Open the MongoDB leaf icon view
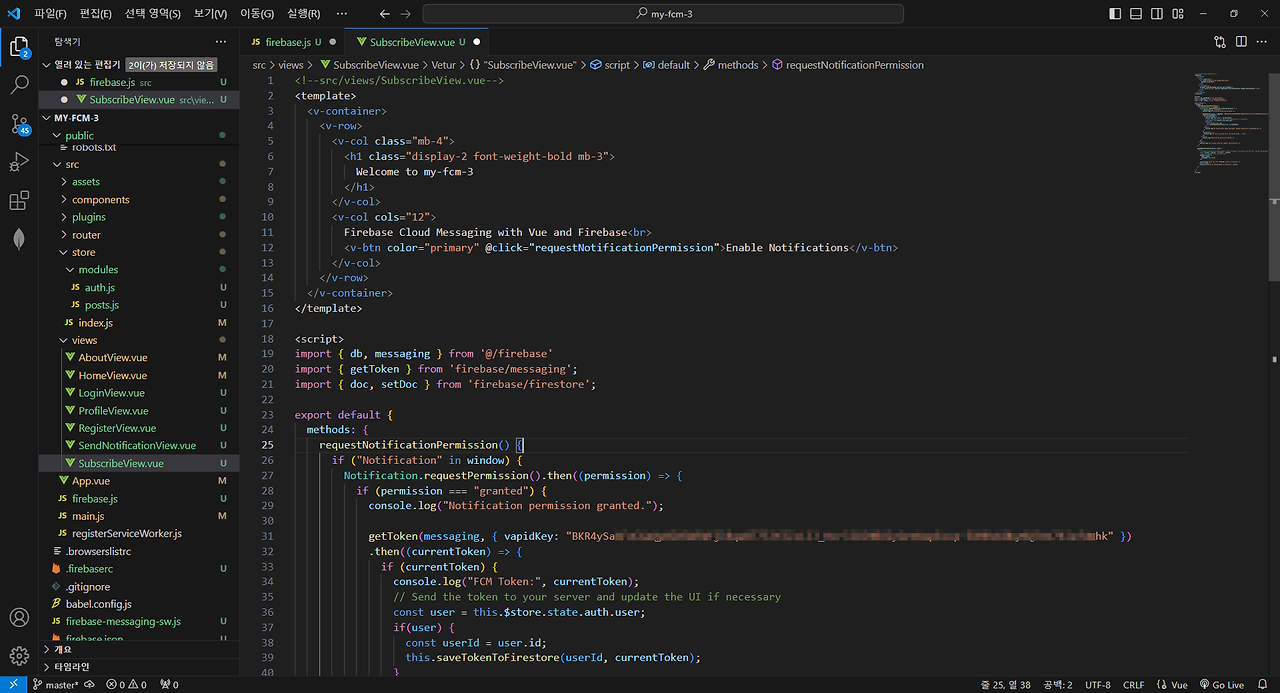The width and height of the screenshot is (1280, 693). (x=19, y=239)
